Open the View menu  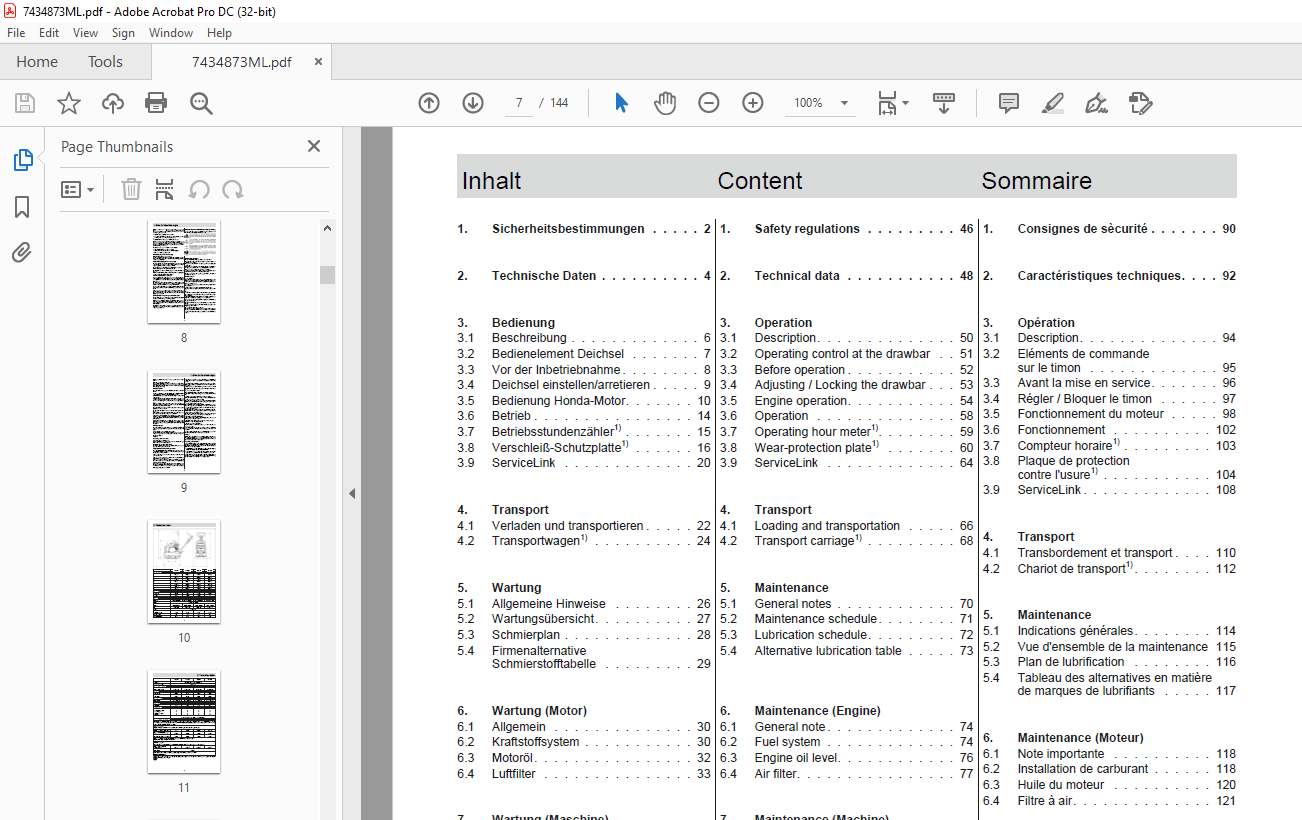85,33
